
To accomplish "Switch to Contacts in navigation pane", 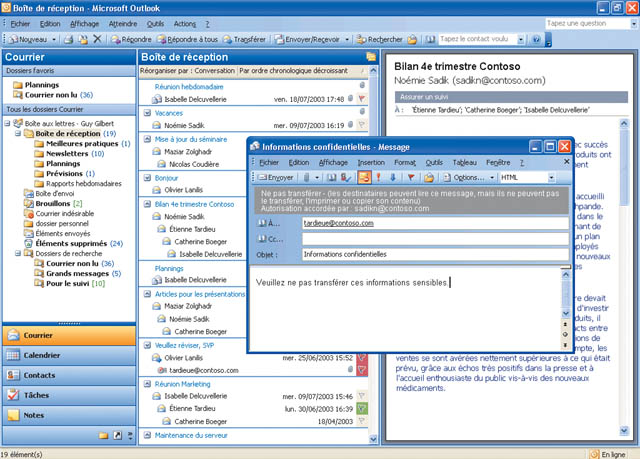I will click(69, 375).
